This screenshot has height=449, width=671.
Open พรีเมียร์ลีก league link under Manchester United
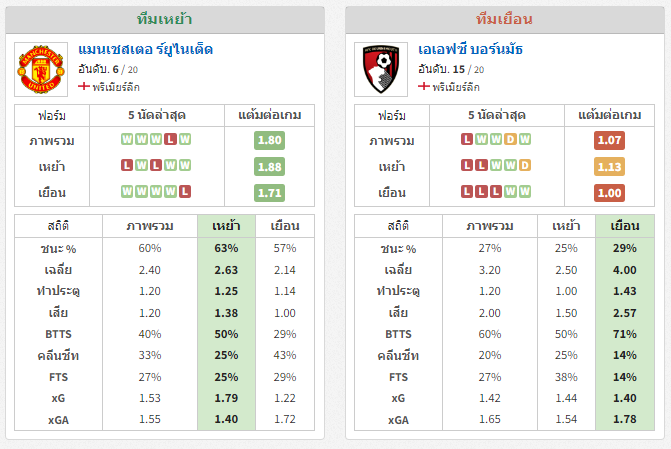[x=116, y=87]
